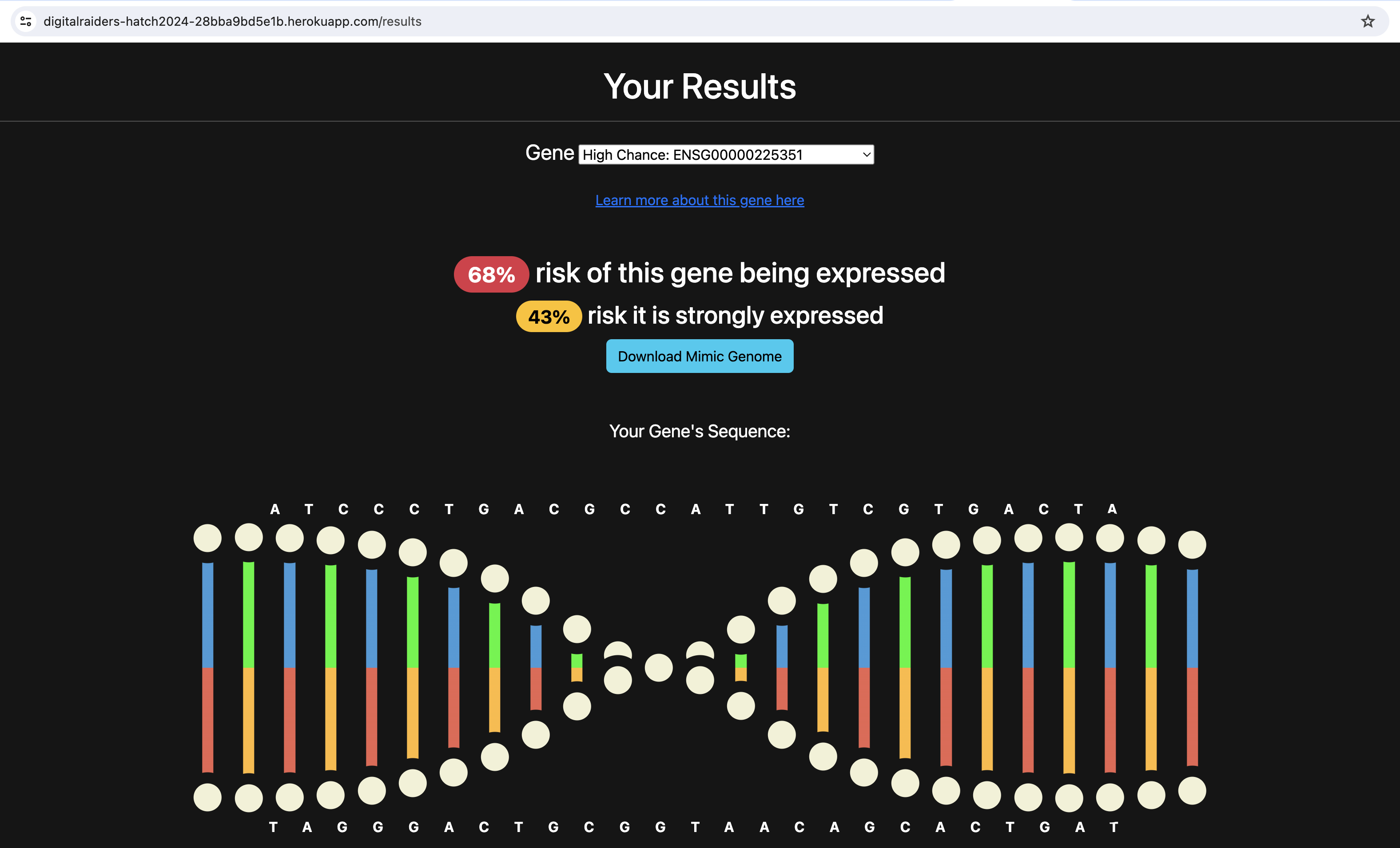This screenshot has height=848, width=1400.
Task: Click the lone center circle of the helix
Action: 659,667
